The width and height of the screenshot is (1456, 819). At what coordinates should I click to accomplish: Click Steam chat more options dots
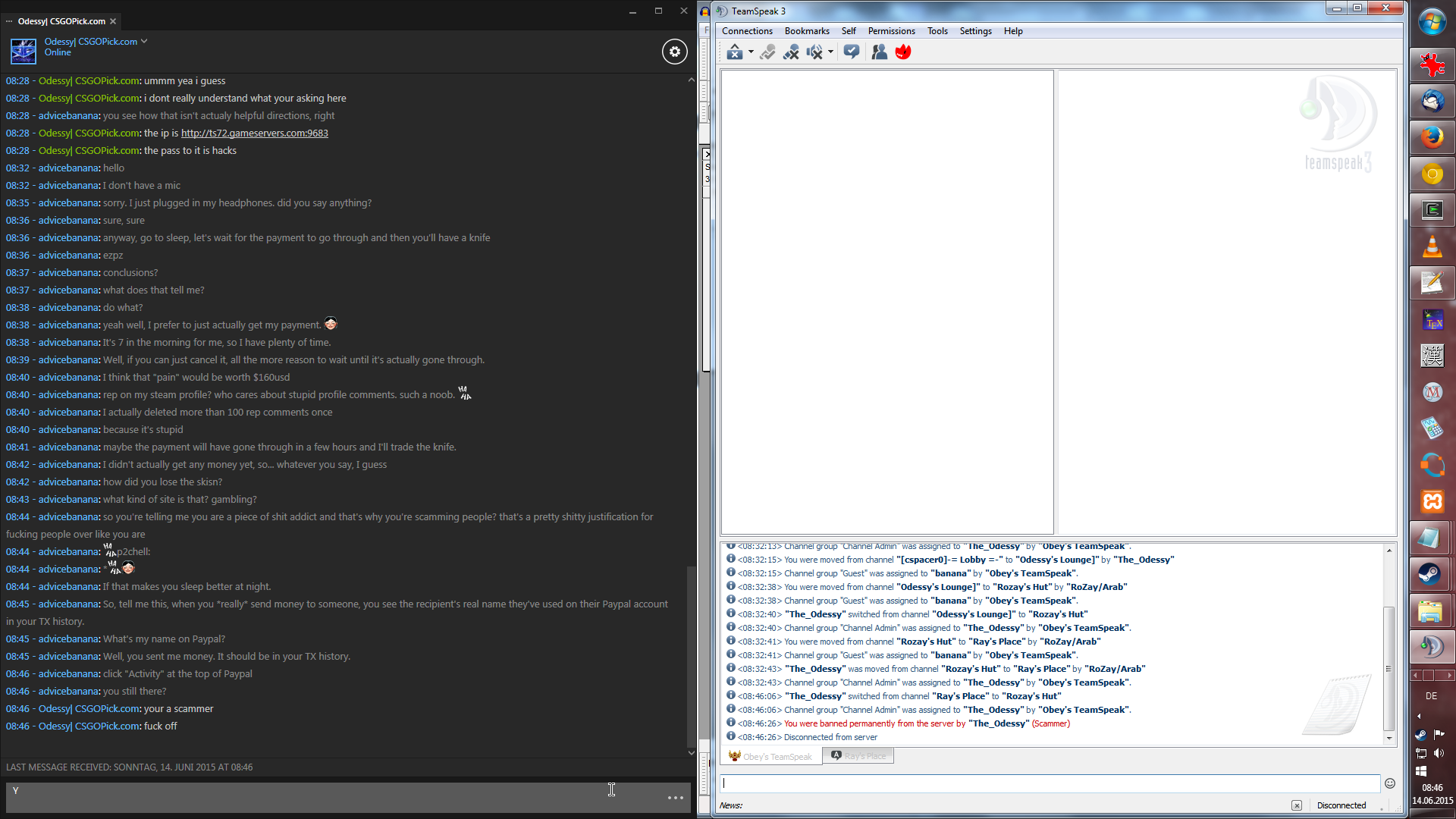675,798
